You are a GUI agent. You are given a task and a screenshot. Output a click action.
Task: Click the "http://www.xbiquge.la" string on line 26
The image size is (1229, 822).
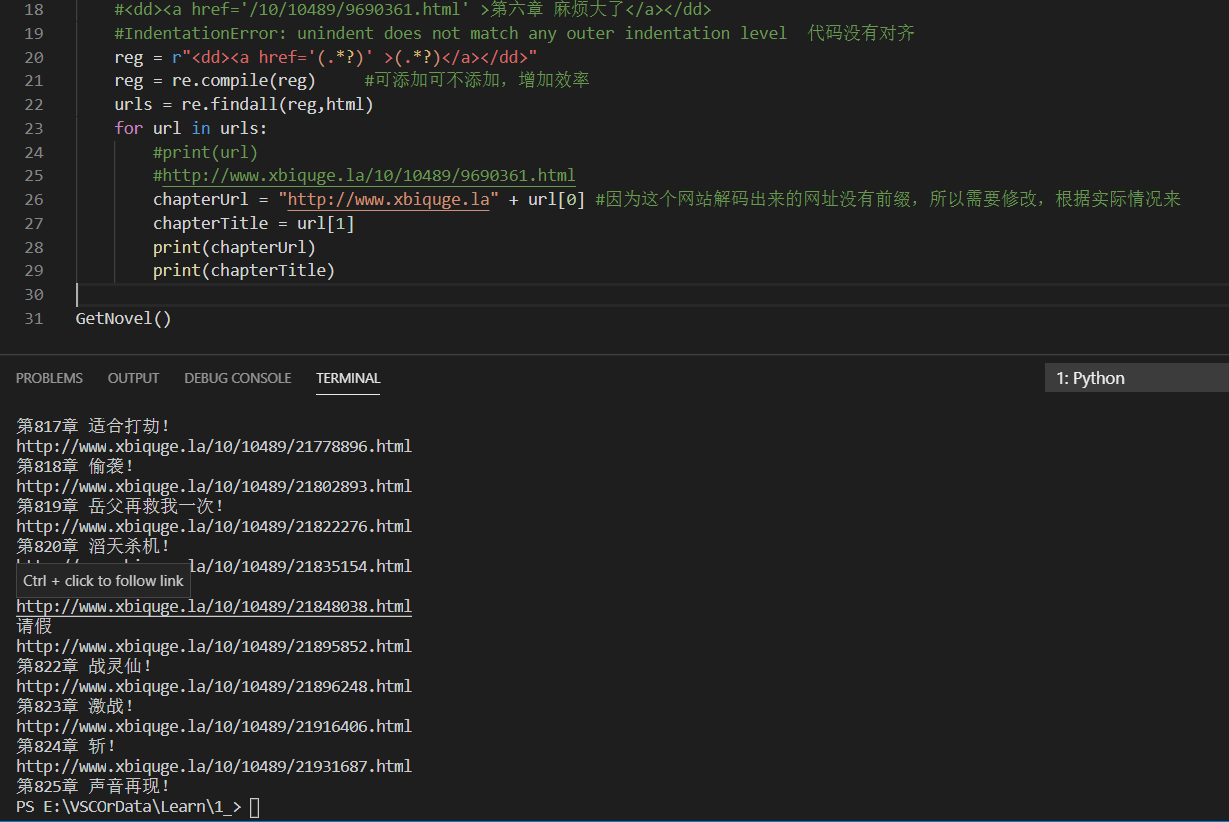(389, 199)
